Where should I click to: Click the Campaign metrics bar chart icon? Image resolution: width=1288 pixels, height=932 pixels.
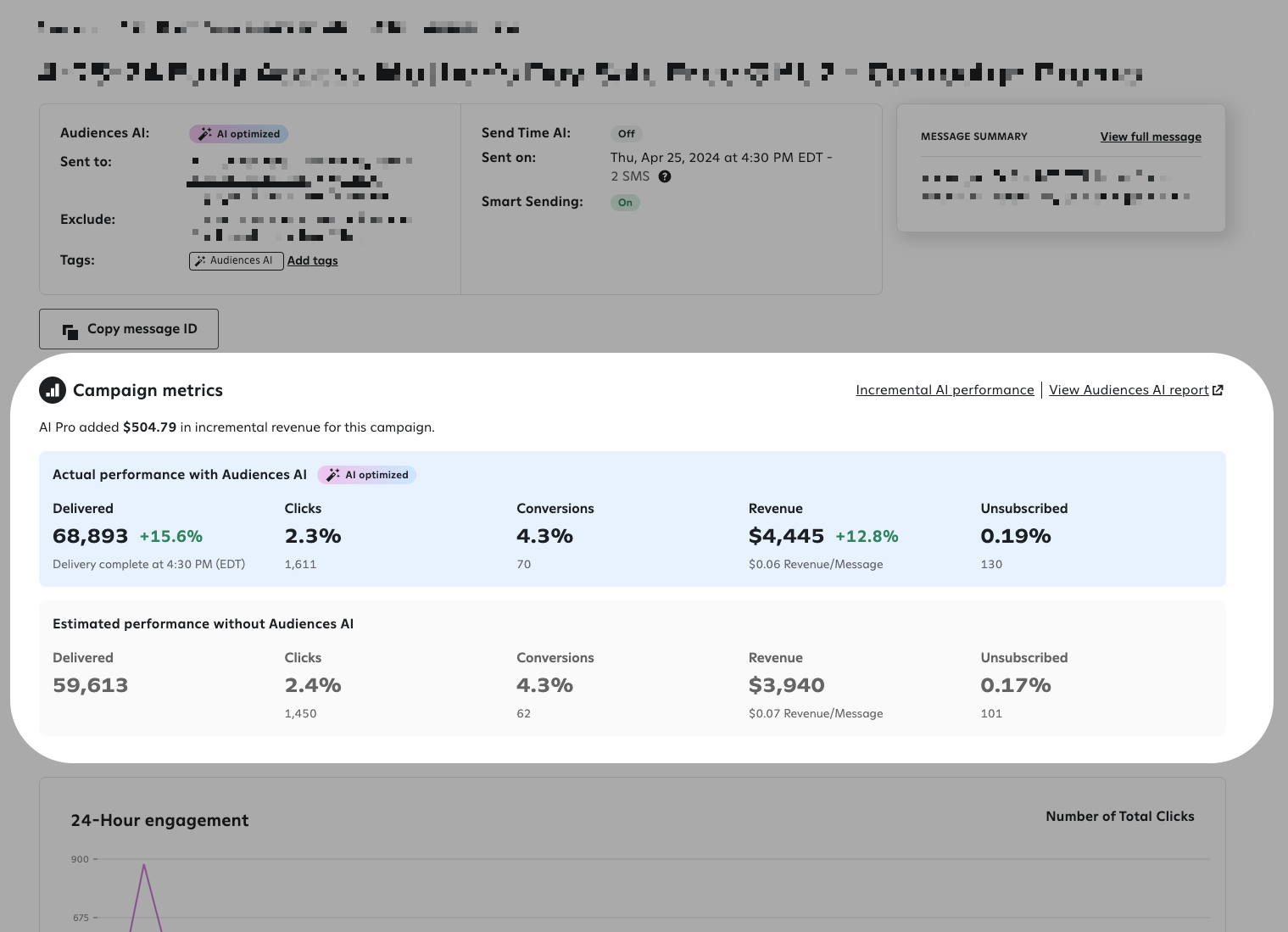point(53,390)
